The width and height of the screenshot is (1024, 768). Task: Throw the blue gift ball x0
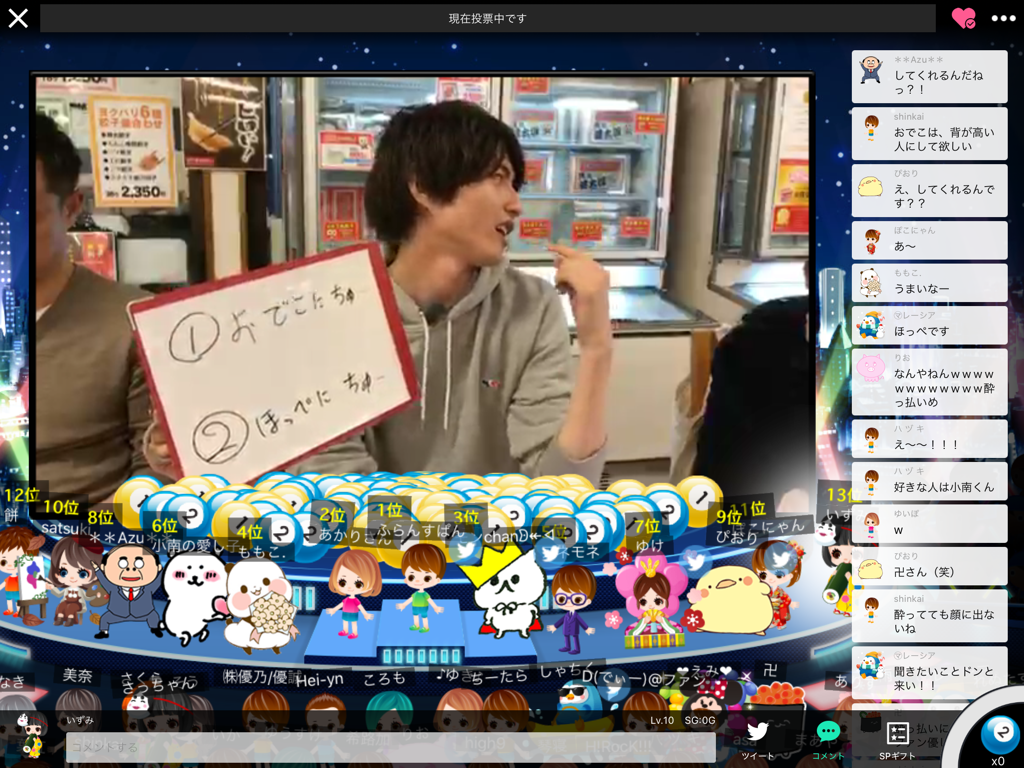pos(998,735)
